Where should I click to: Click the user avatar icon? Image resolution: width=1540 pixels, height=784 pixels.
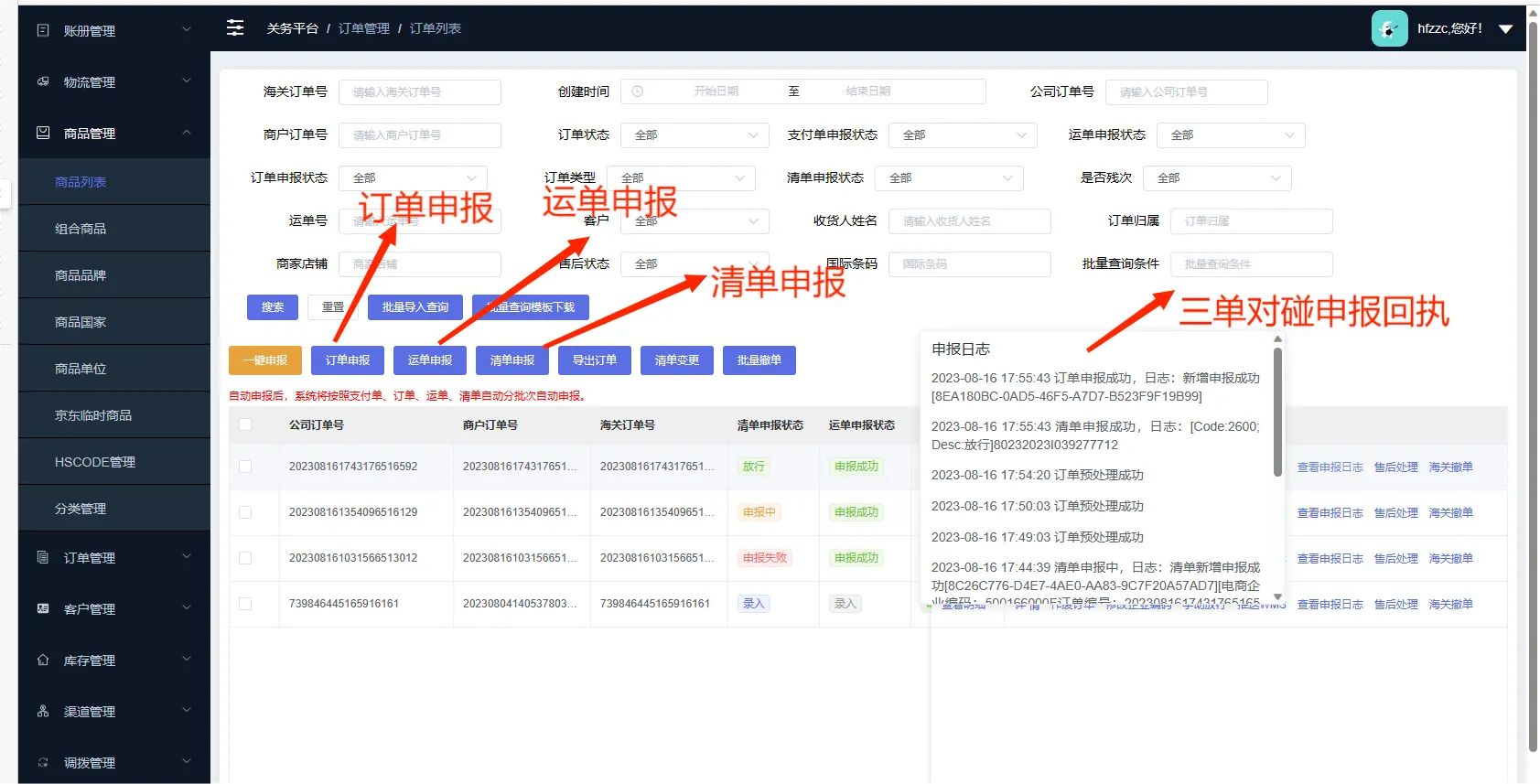1388,28
